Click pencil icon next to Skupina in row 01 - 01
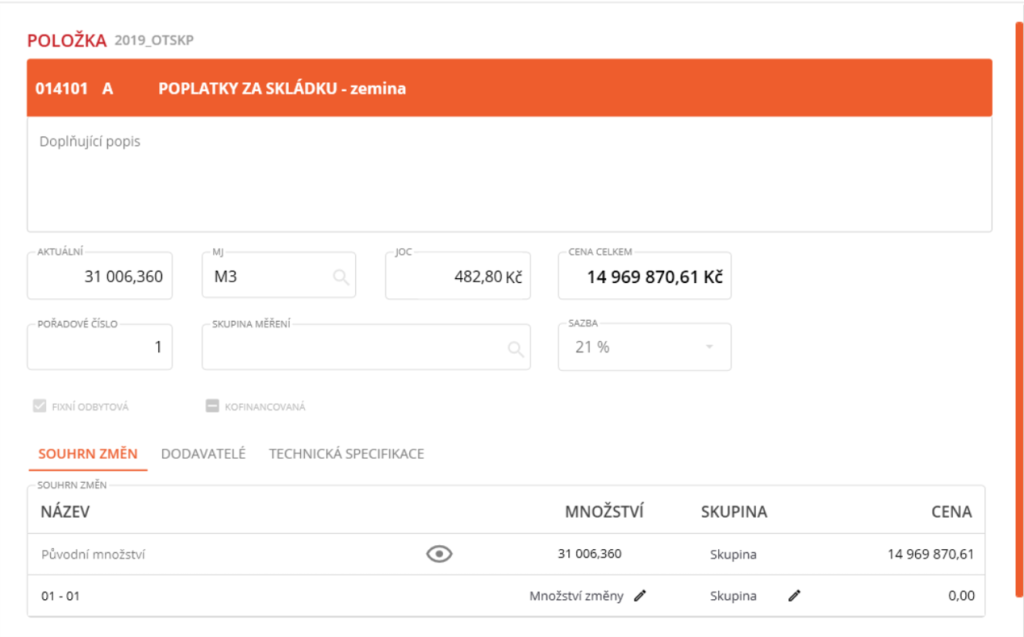 (x=794, y=596)
